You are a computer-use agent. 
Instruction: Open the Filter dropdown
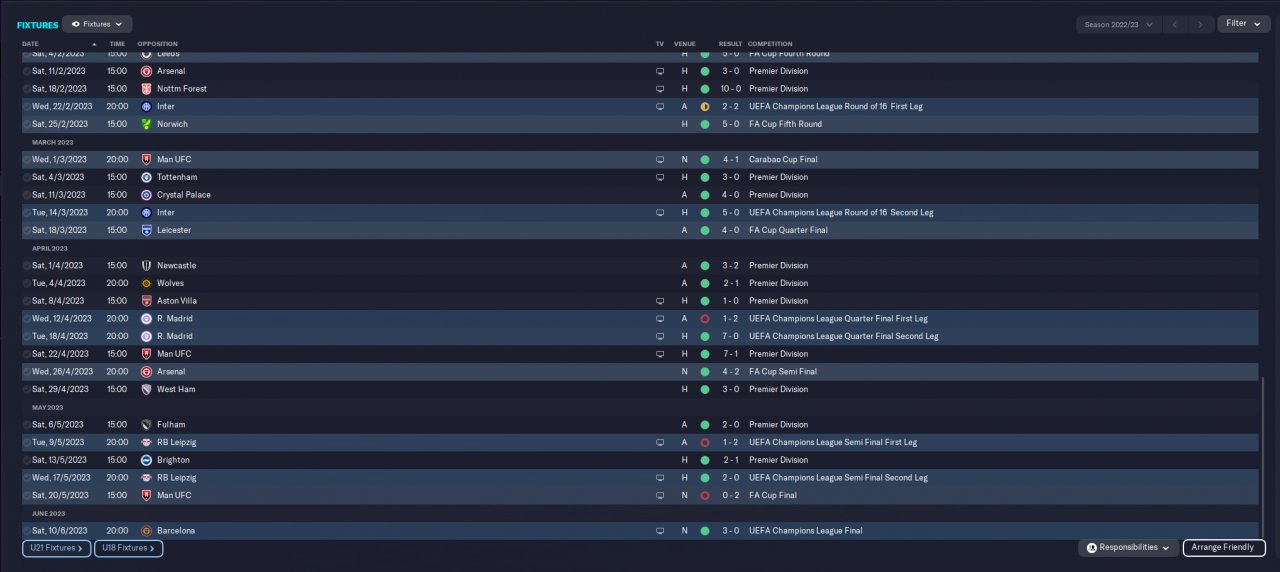(x=1243, y=24)
